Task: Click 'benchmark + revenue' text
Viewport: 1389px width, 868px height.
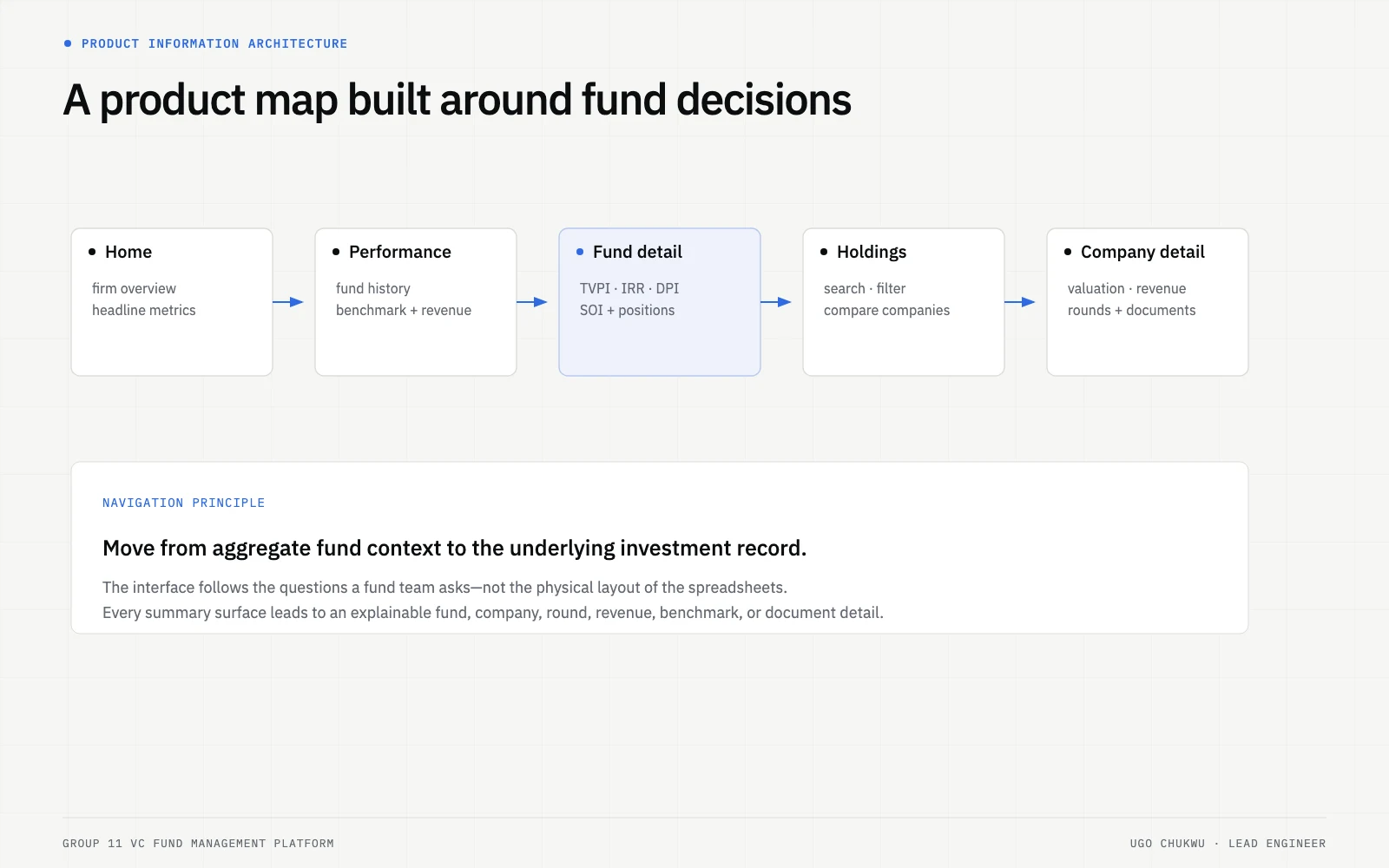Action: 404,310
